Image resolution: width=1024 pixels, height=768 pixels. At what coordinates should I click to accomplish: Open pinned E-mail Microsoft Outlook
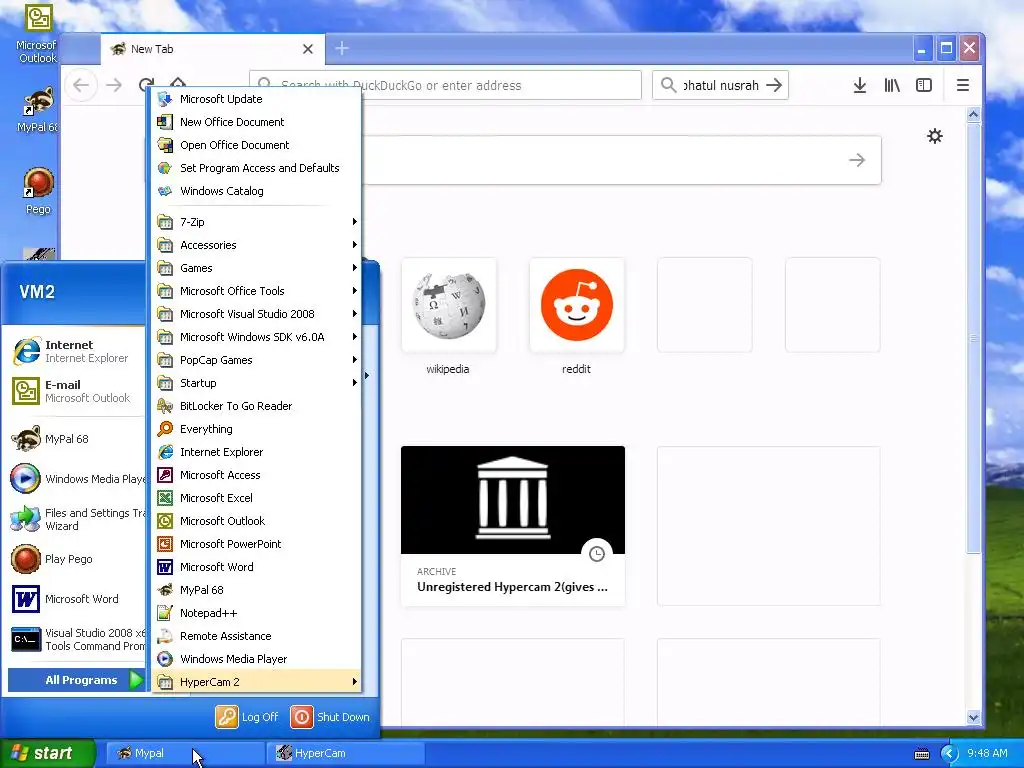pos(76,391)
